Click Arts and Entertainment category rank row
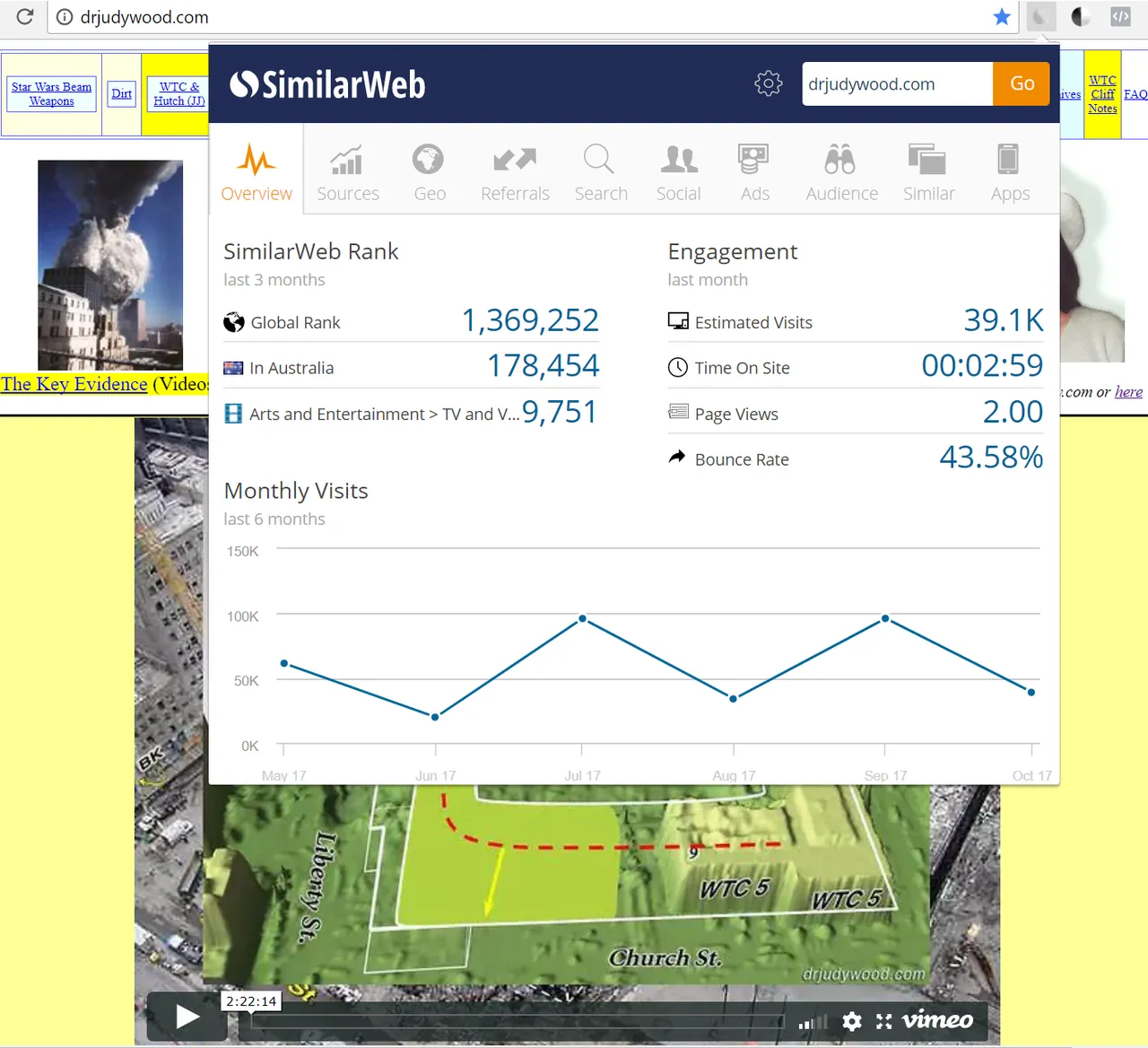This screenshot has width=1148, height=1048. click(411, 413)
